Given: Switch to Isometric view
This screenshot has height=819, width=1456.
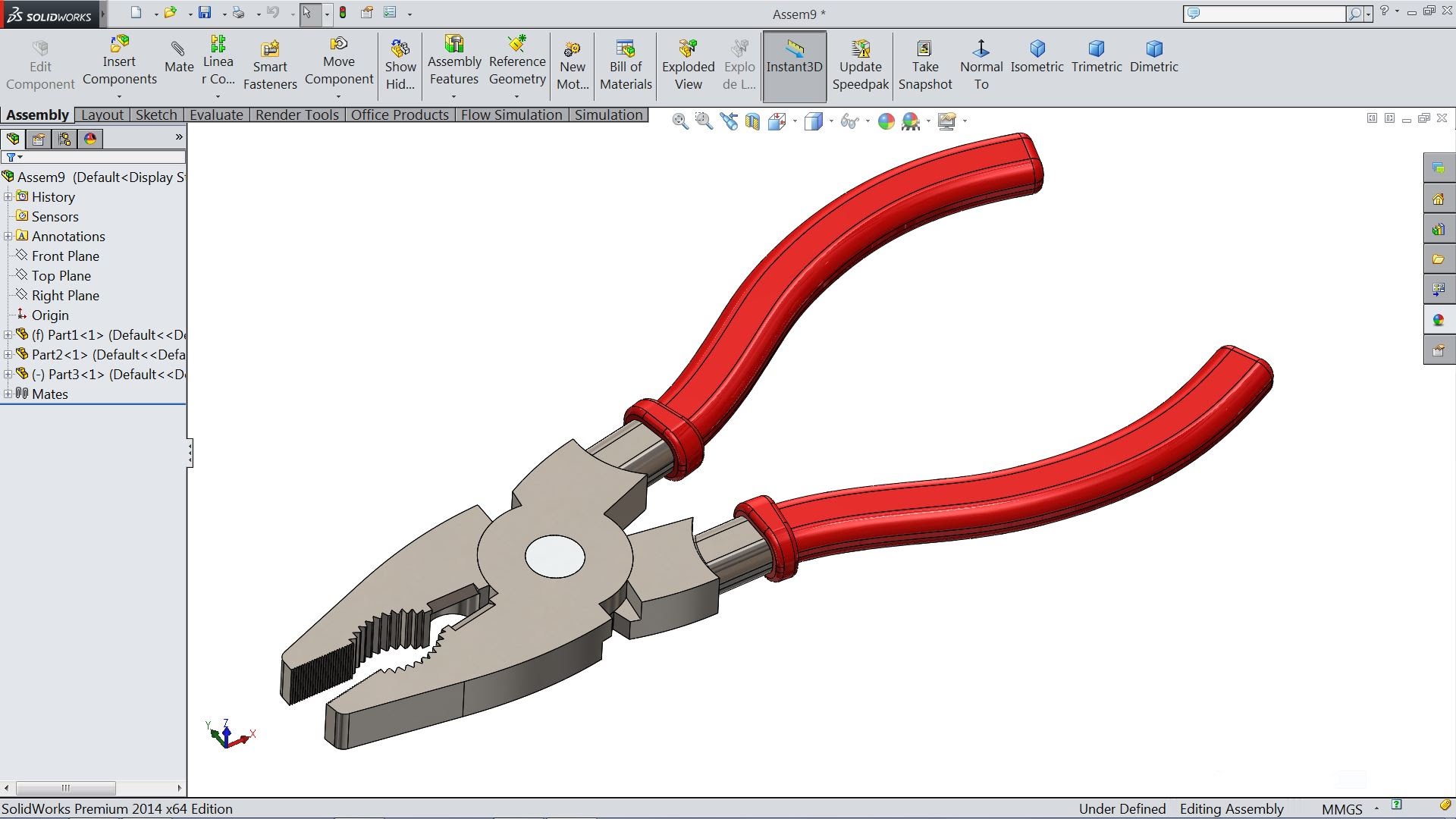Looking at the screenshot, I should tap(1037, 58).
